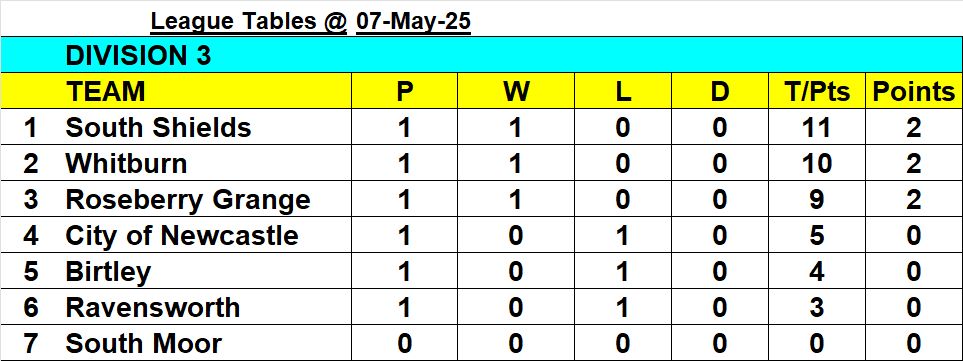
Task: Click Roseberry Grange T/Pts value 9
Action: point(816,200)
